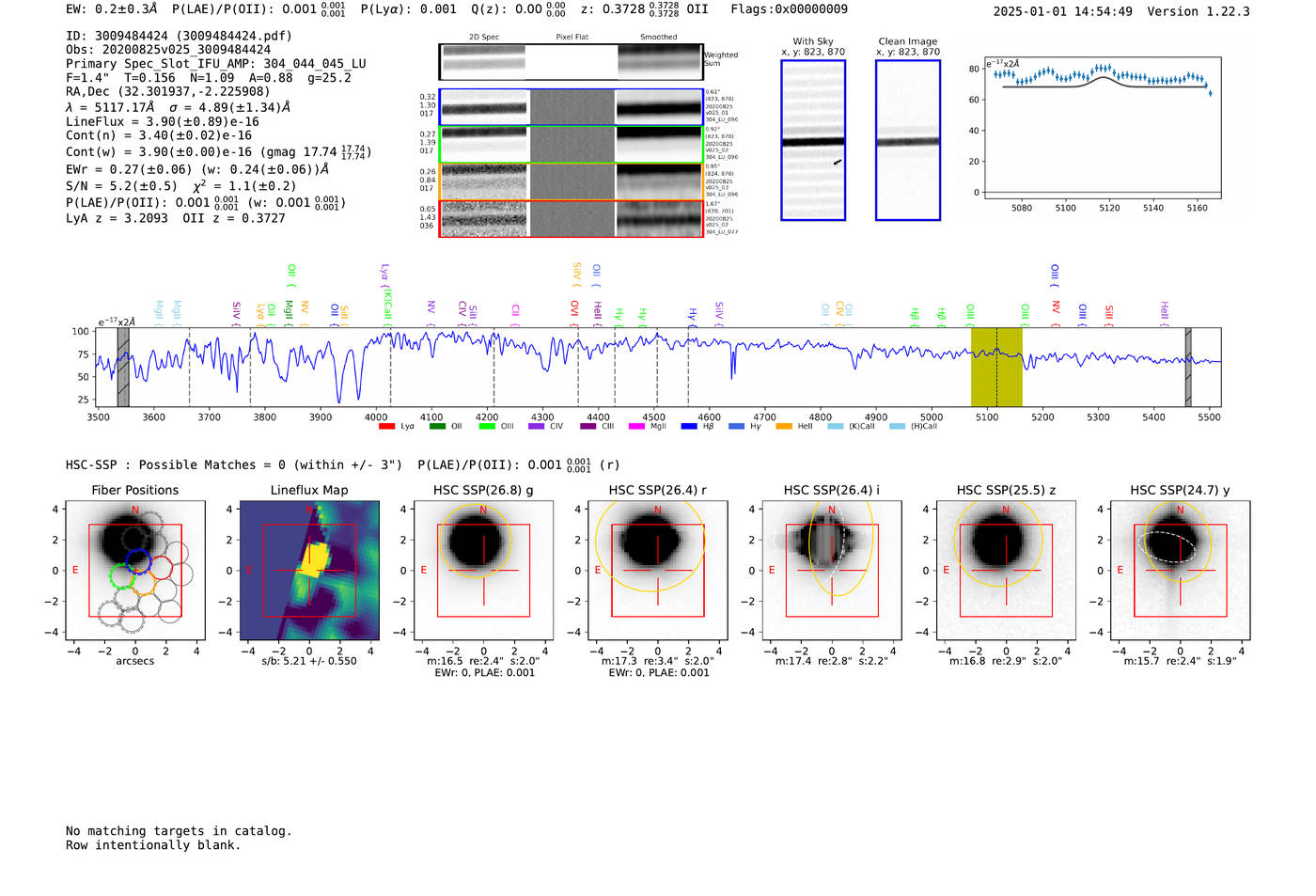Click the yellow highlighted band in the spectrum
This screenshot has height=896, width=1316.
click(x=996, y=367)
